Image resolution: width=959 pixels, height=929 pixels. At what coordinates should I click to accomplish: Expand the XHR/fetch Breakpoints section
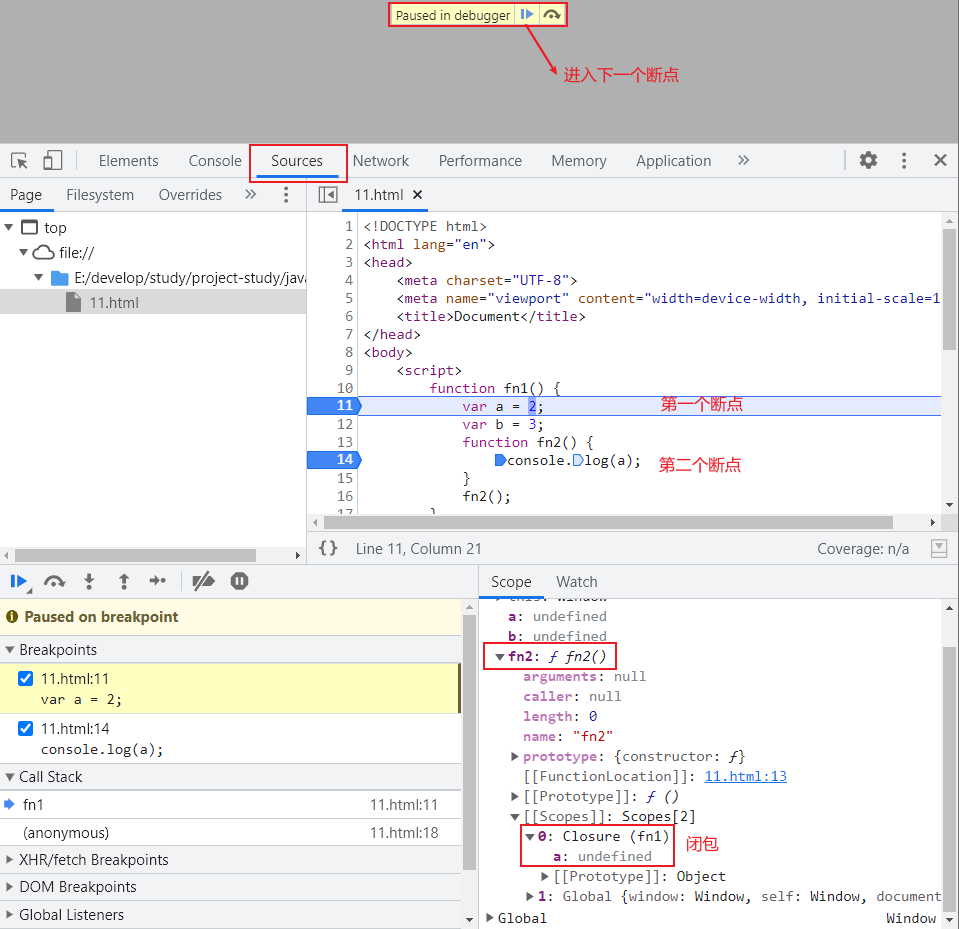[94, 860]
